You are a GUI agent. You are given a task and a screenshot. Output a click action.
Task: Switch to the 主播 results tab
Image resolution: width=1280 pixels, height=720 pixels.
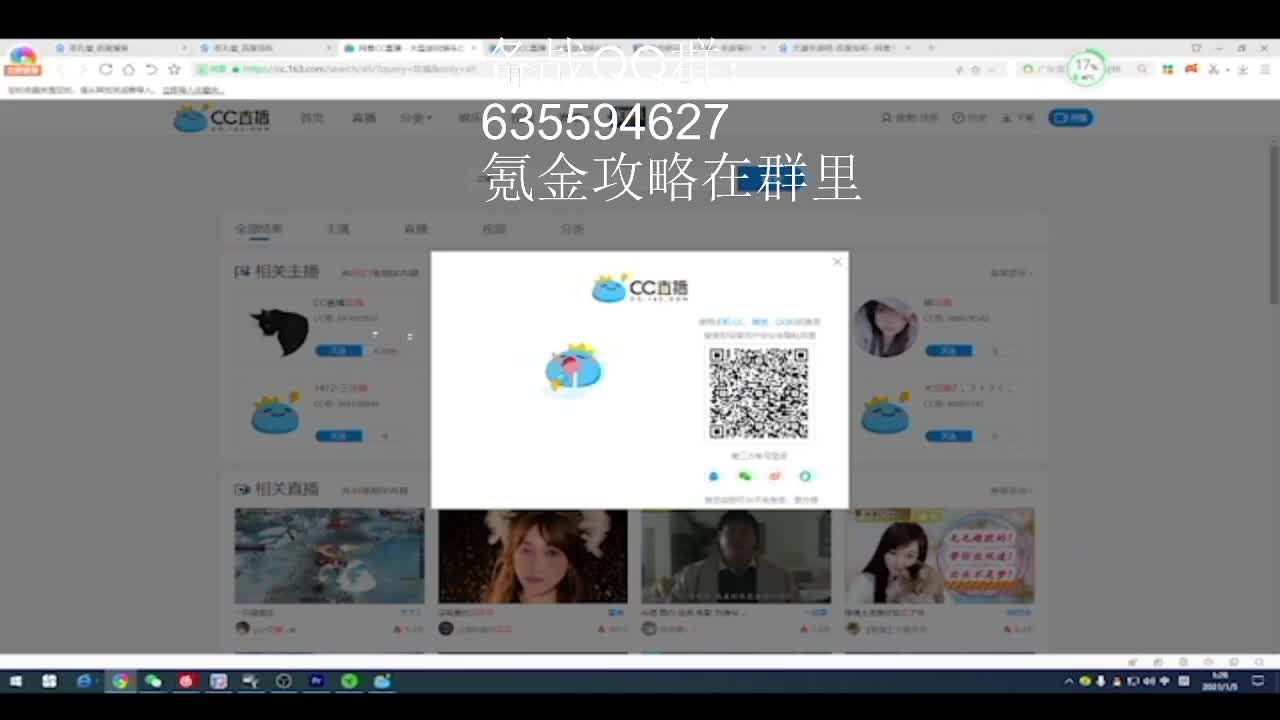[x=338, y=228]
